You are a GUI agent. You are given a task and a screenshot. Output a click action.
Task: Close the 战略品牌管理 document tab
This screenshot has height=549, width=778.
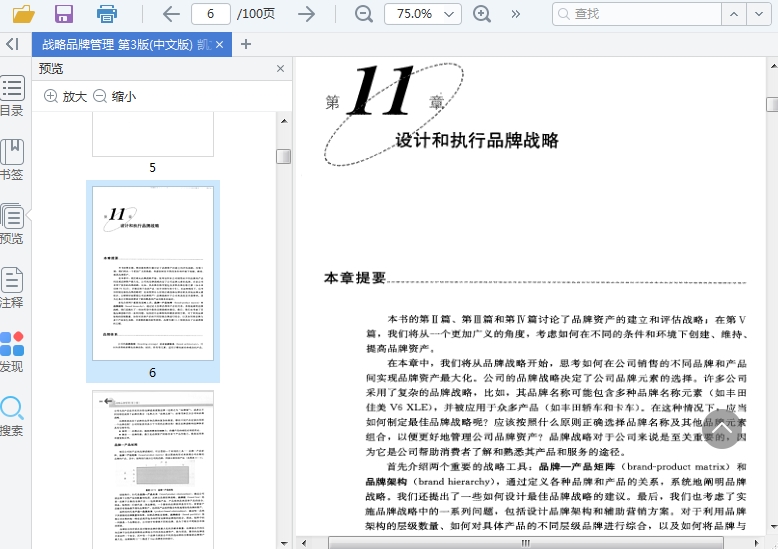(x=220, y=45)
